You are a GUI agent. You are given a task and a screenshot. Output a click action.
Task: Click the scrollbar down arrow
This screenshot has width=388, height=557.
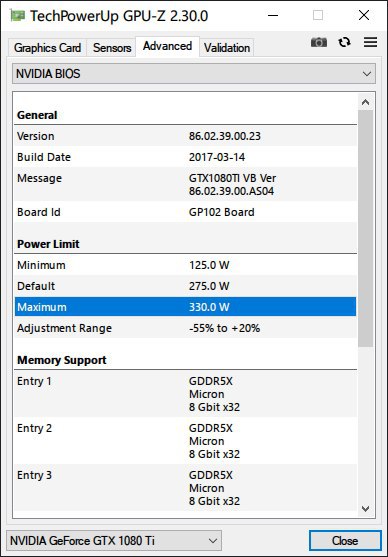click(365, 509)
